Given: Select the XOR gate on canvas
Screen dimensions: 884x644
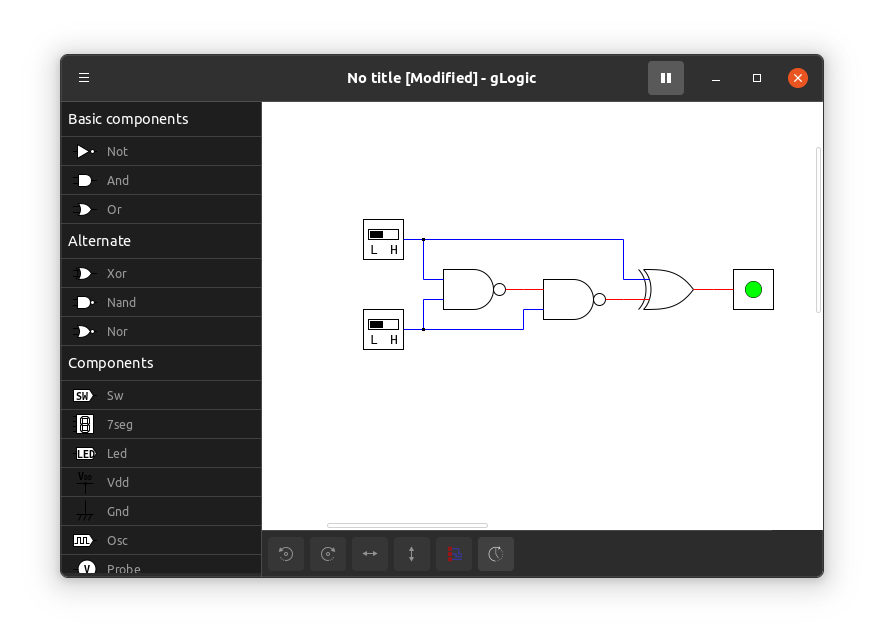Looking at the screenshot, I should pos(666,289).
